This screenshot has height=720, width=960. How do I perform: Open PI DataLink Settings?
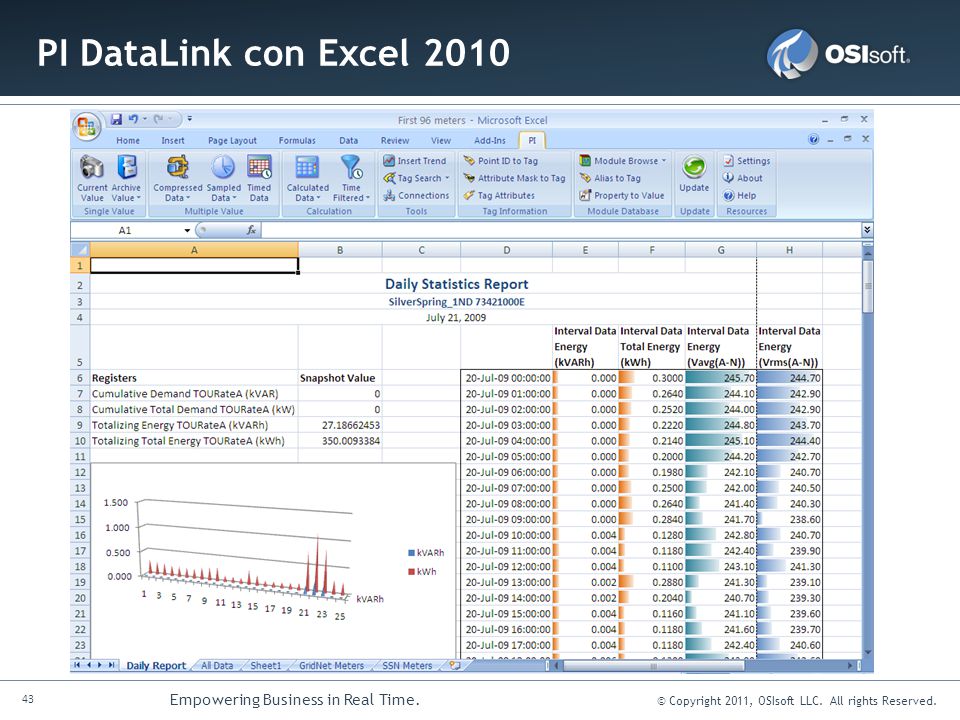[x=746, y=160]
